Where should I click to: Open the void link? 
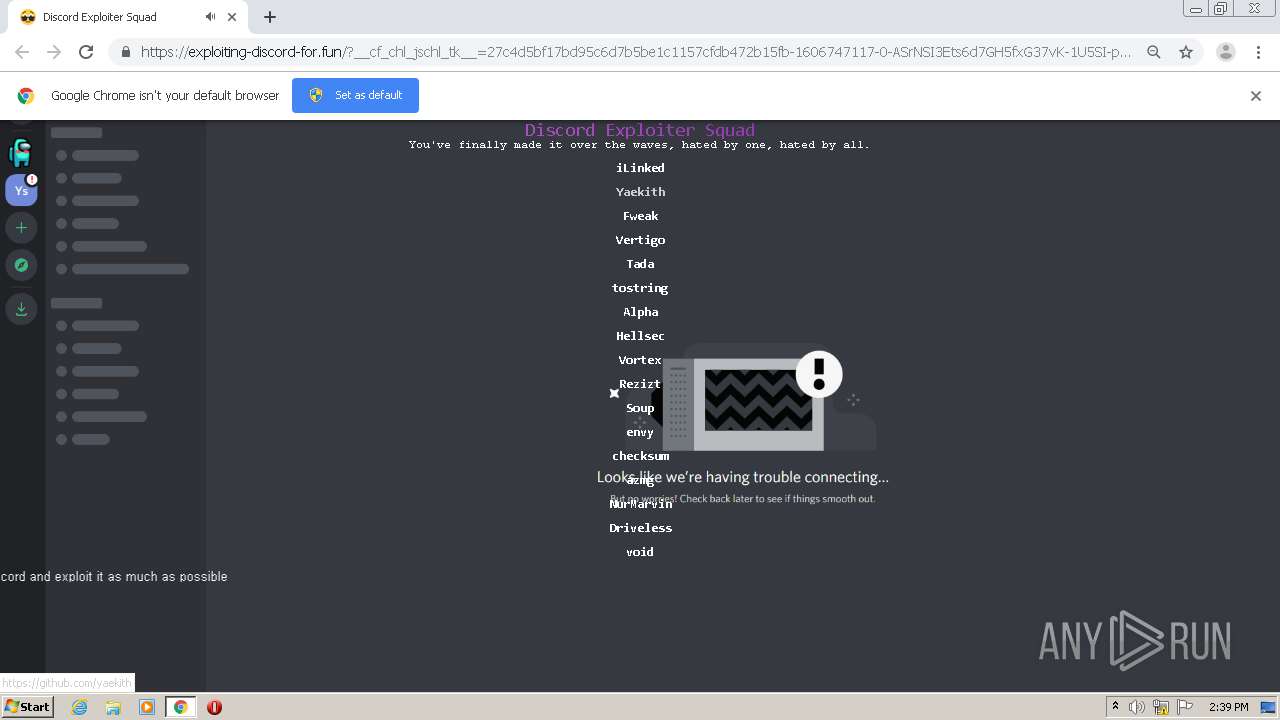[640, 552]
